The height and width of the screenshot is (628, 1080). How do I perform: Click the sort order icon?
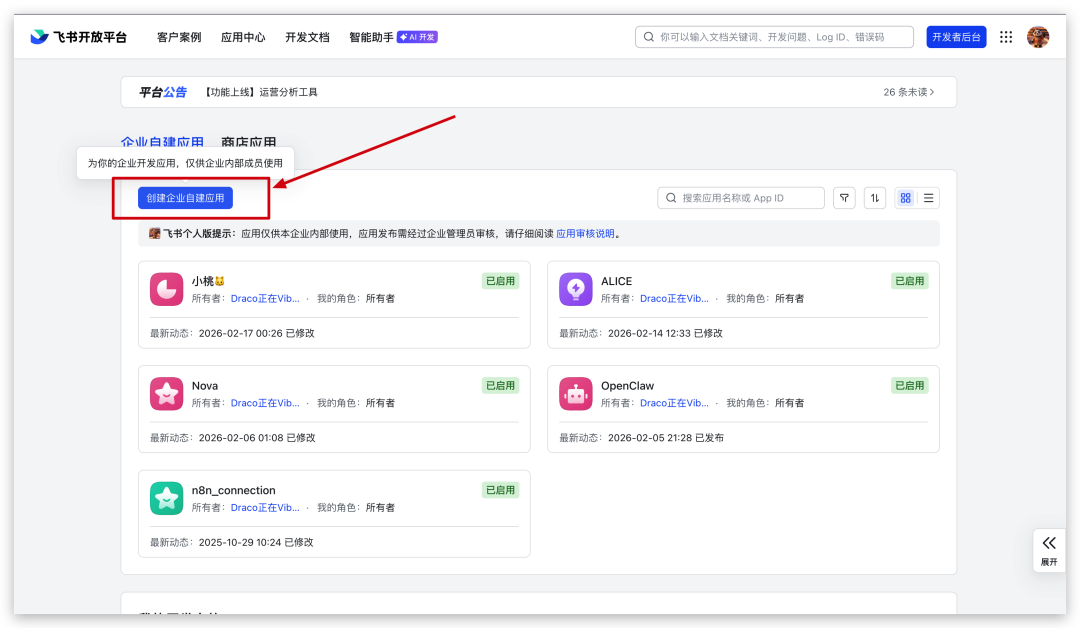(x=875, y=198)
